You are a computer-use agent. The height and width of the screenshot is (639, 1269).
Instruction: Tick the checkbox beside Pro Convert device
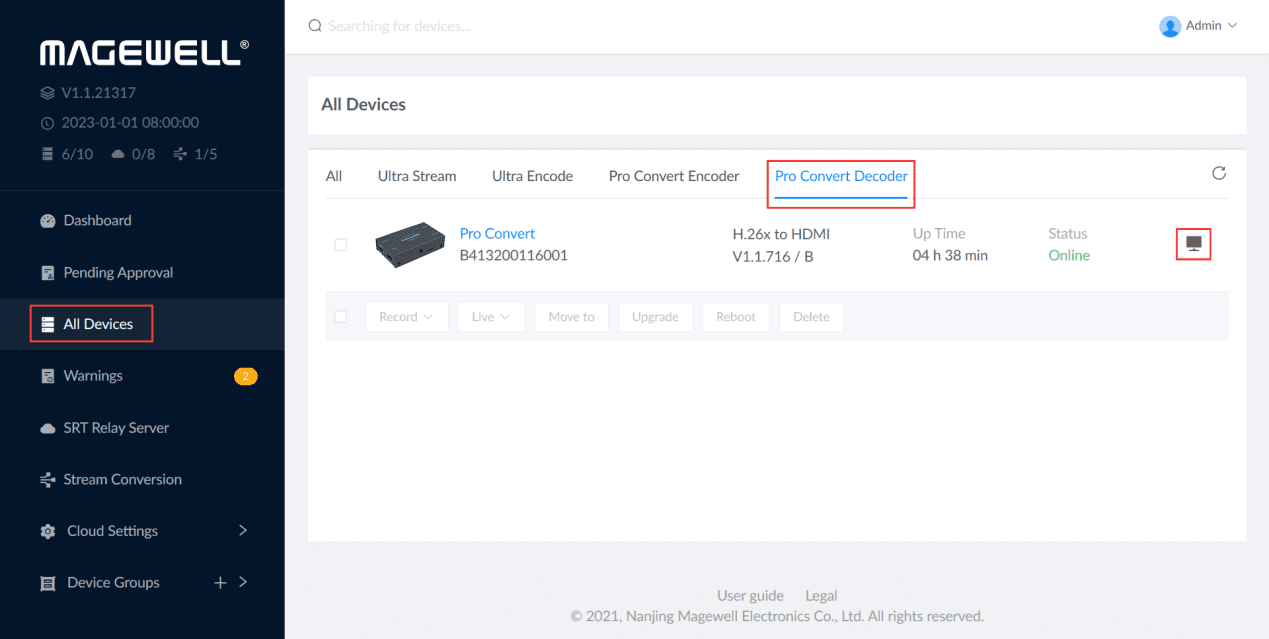point(341,245)
